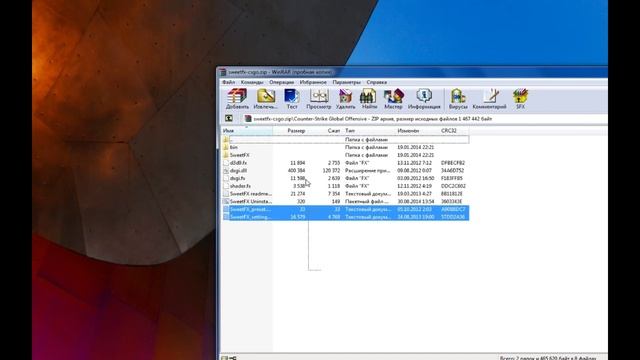
Task: Click the SweetFX Uninstall batch file icon
Action: tap(226, 201)
